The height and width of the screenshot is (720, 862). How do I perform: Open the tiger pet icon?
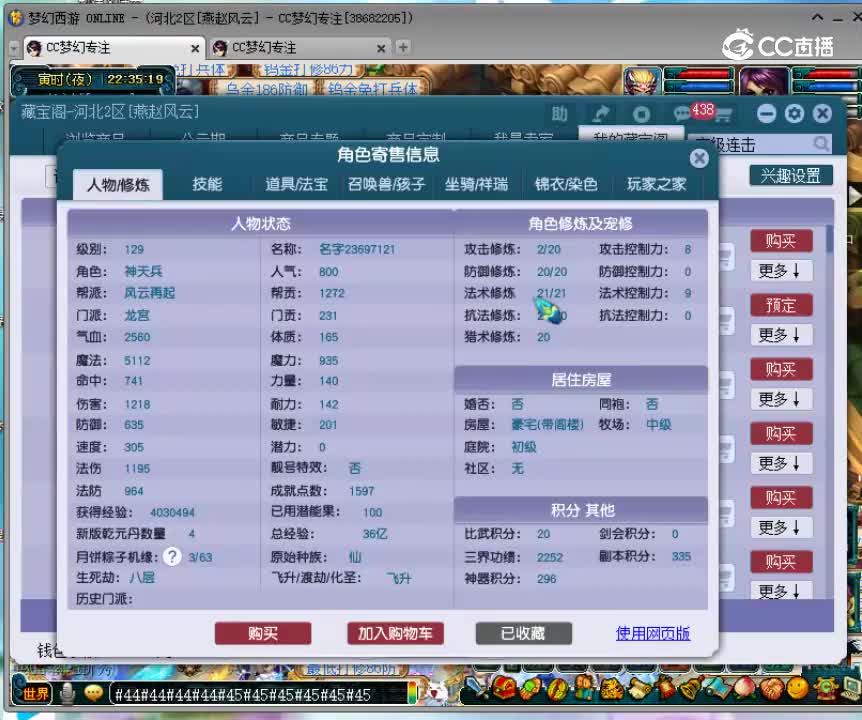click(611, 688)
